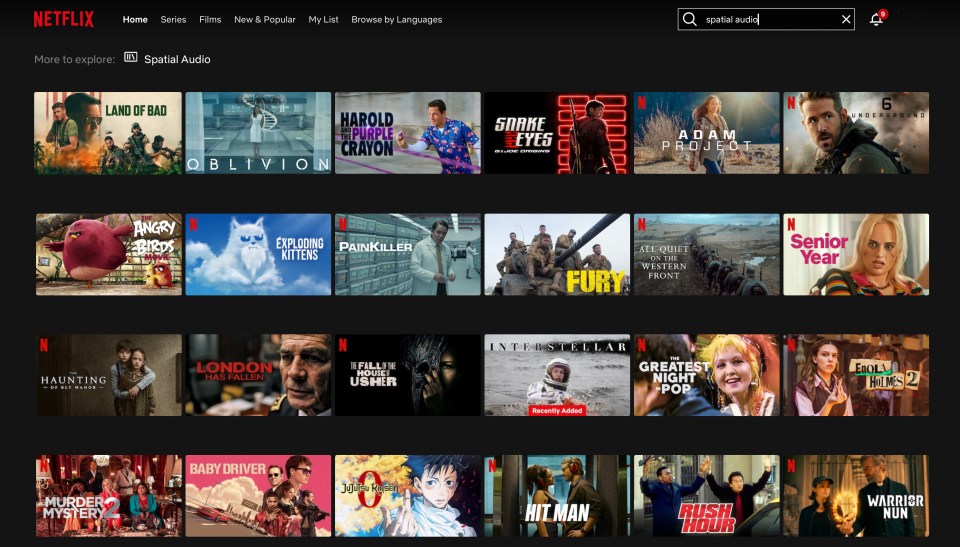
Task: Select the Interstellar thumbnail
Action: click(557, 375)
